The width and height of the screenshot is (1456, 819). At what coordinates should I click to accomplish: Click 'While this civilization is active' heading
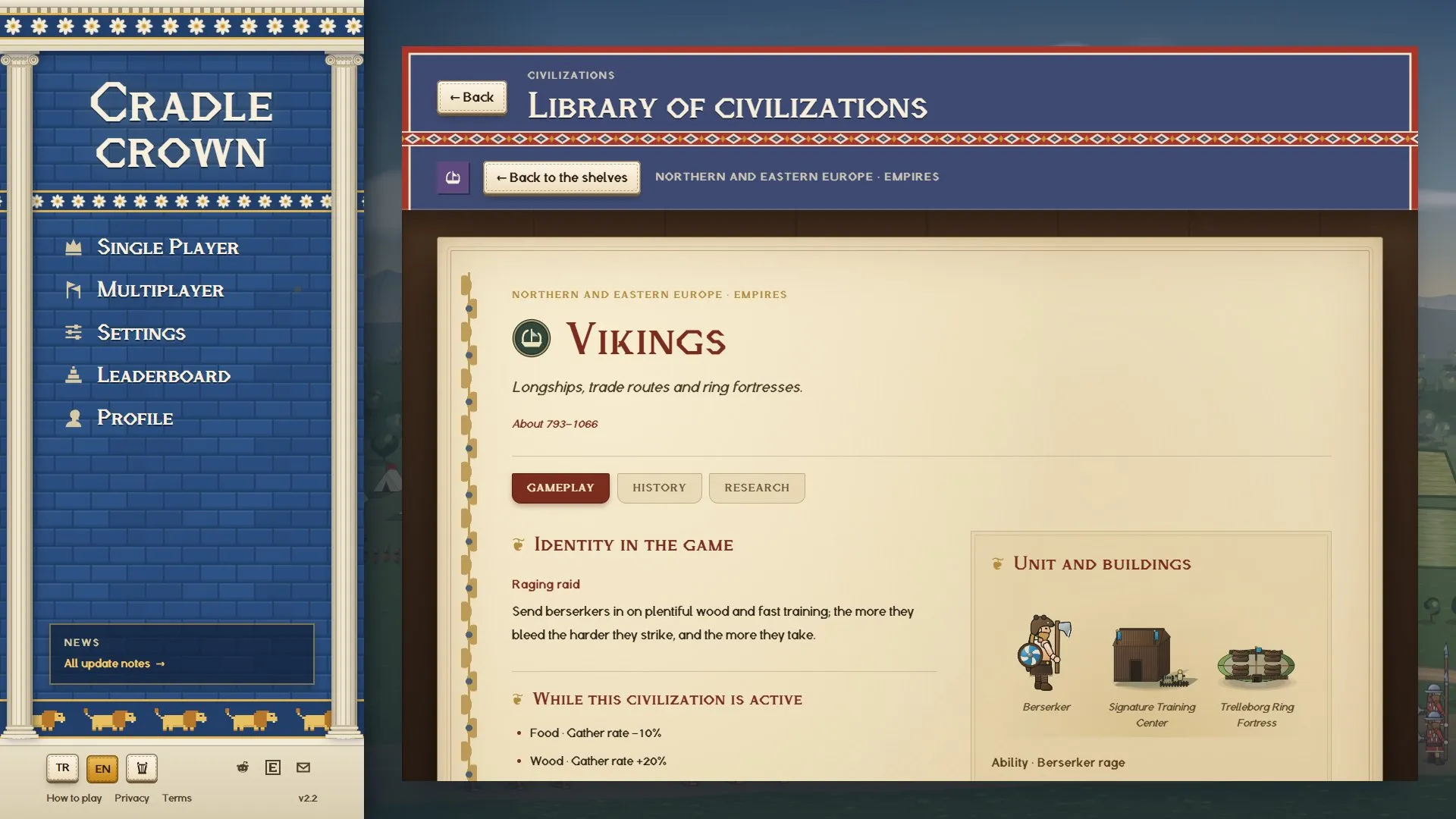(667, 699)
